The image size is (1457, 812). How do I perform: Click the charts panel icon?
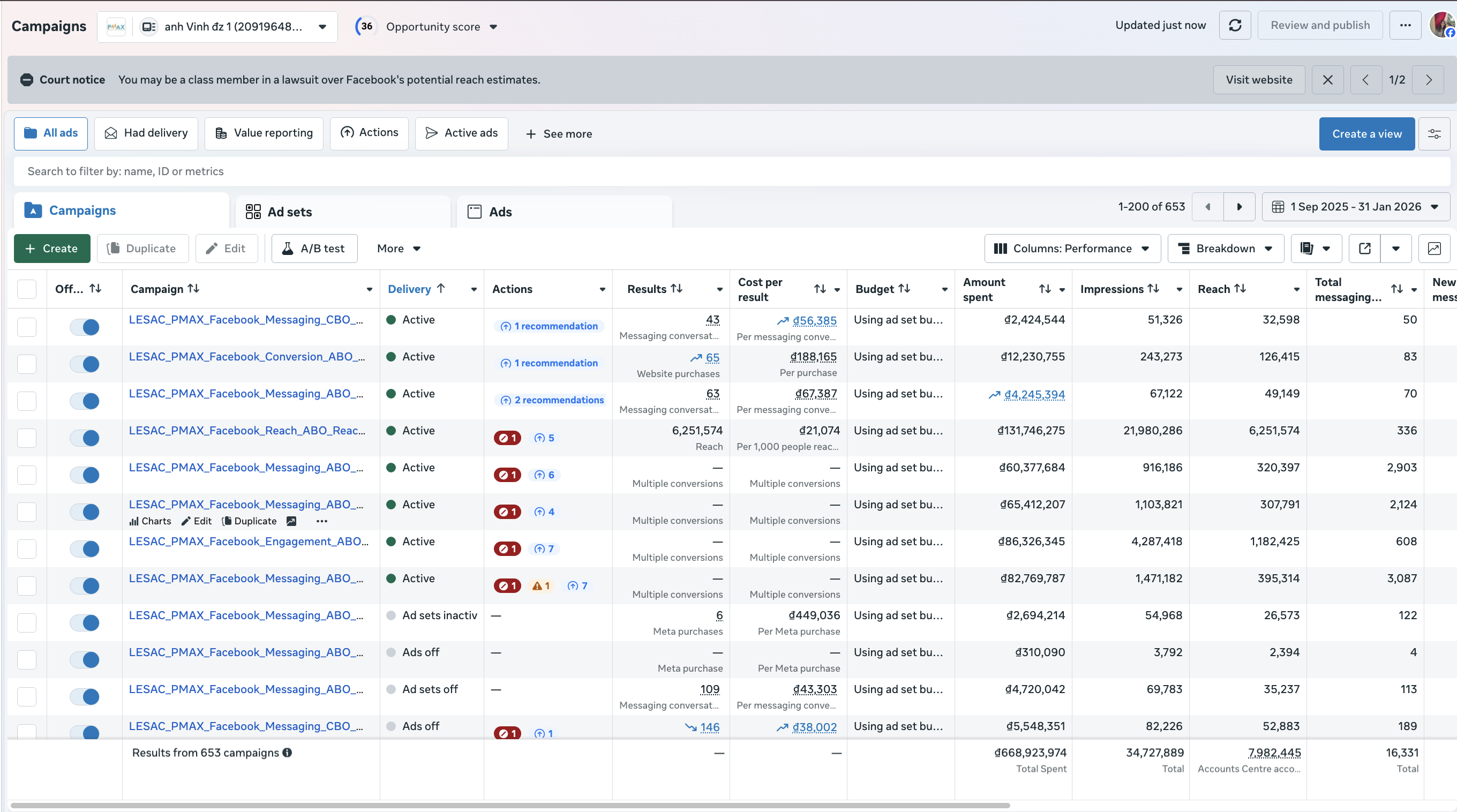pos(1434,249)
